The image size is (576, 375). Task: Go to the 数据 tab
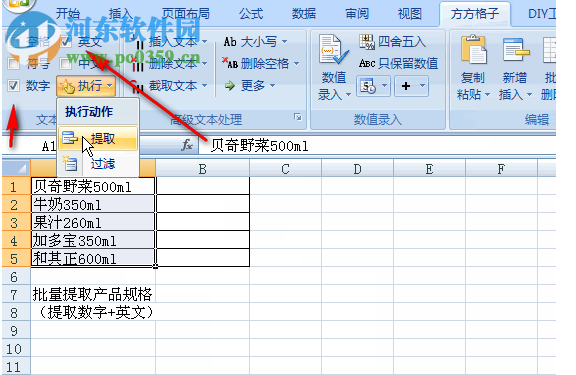tap(304, 14)
